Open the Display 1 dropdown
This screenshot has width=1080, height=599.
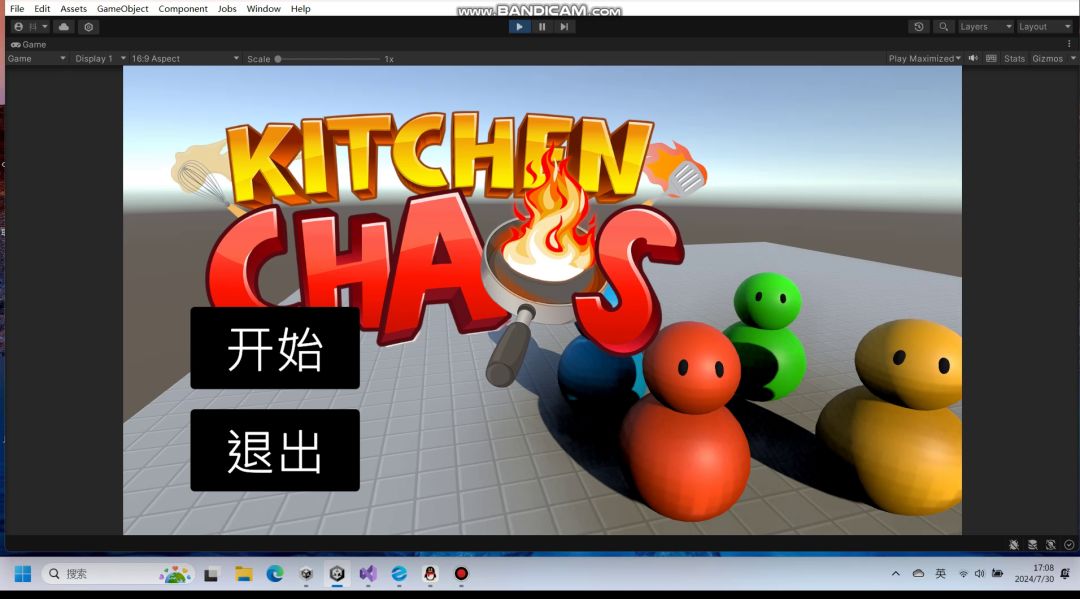pos(100,59)
